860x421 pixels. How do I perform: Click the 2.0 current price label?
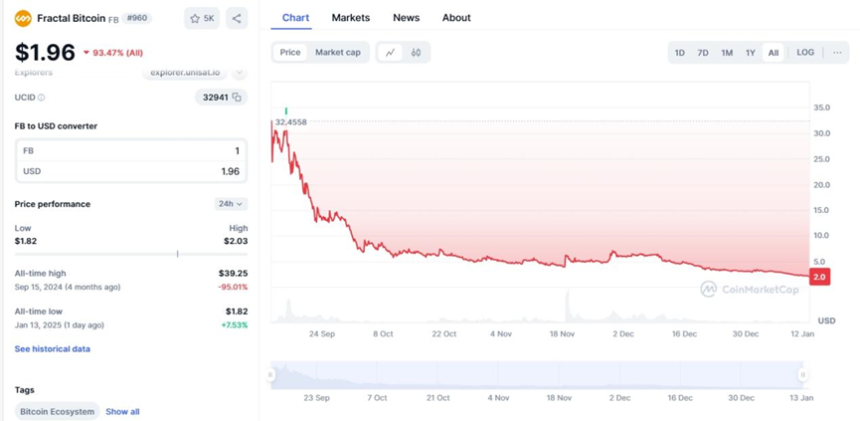pos(819,277)
